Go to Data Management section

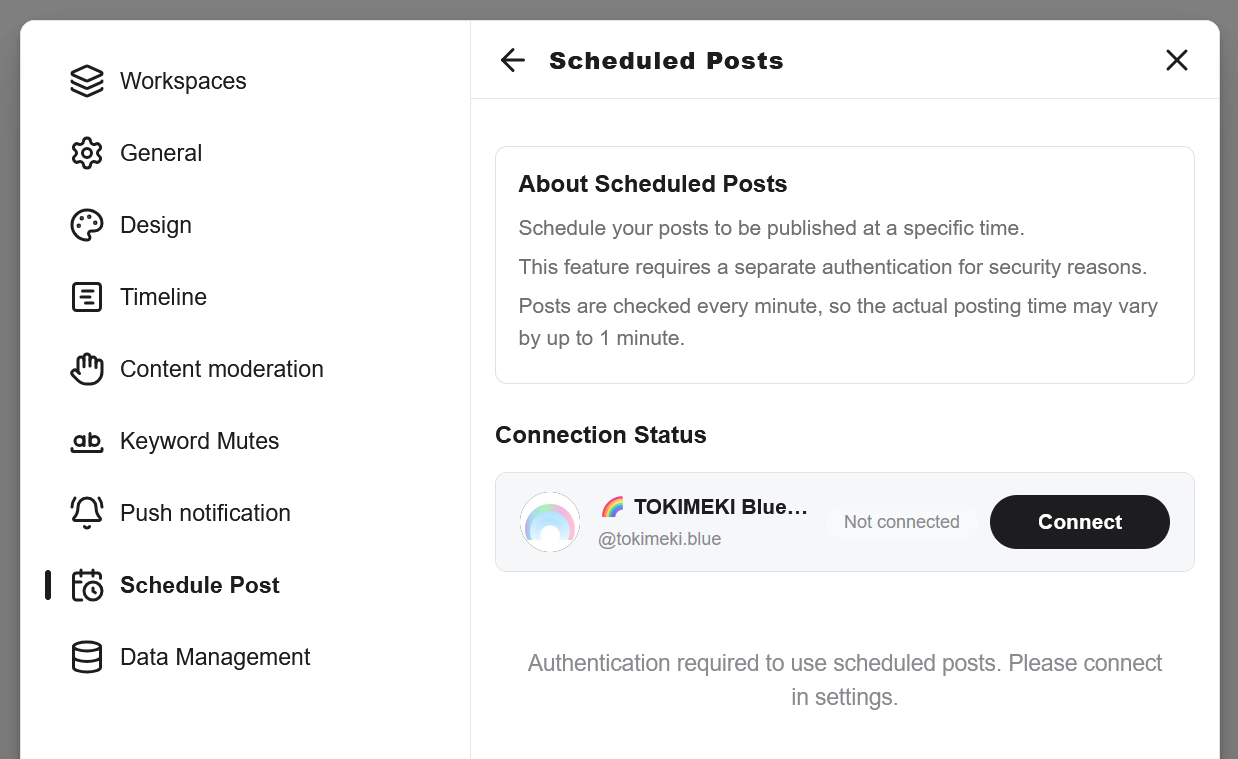point(215,657)
